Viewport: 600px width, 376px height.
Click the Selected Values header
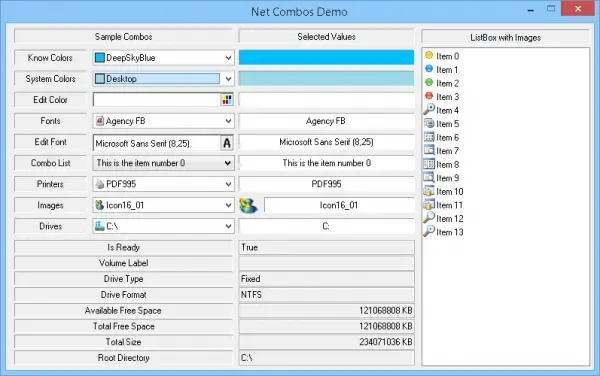(326, 37)
